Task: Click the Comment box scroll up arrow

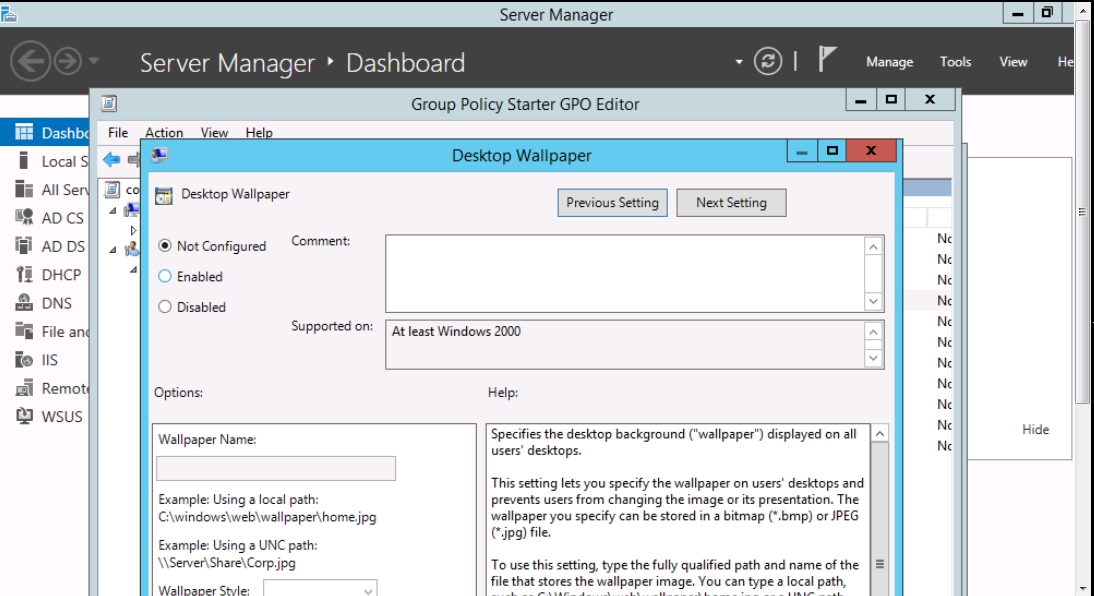Action: tap(874, 247)
